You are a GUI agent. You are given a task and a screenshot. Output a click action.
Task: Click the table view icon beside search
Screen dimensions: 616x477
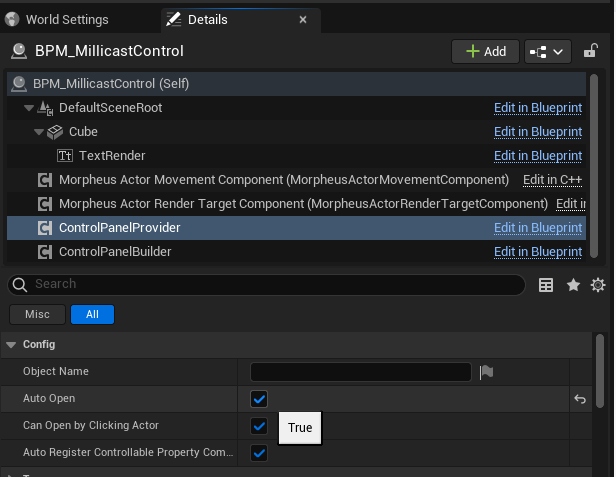[546, 285]
